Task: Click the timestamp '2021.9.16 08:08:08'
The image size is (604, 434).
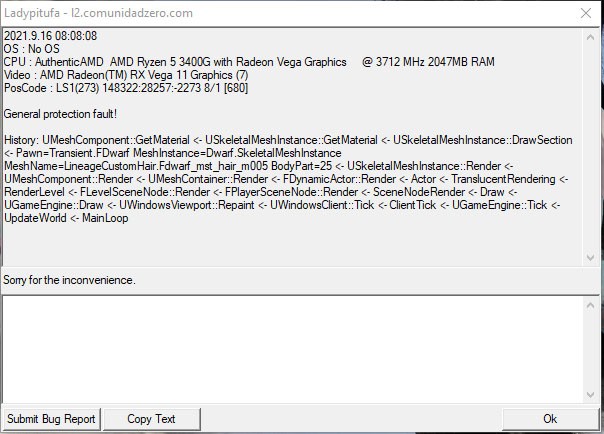Action: click(50, 36)
